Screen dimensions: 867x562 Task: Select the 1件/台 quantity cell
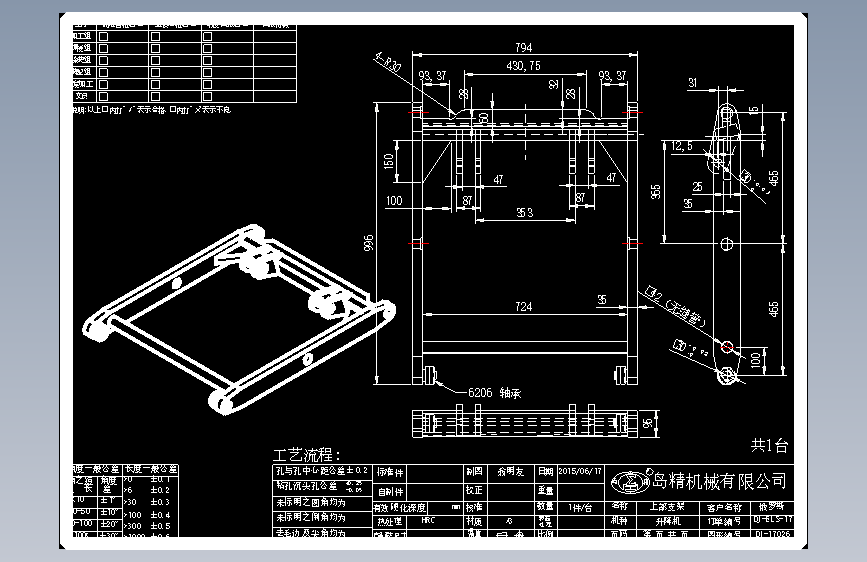click(x=579, y=507)
